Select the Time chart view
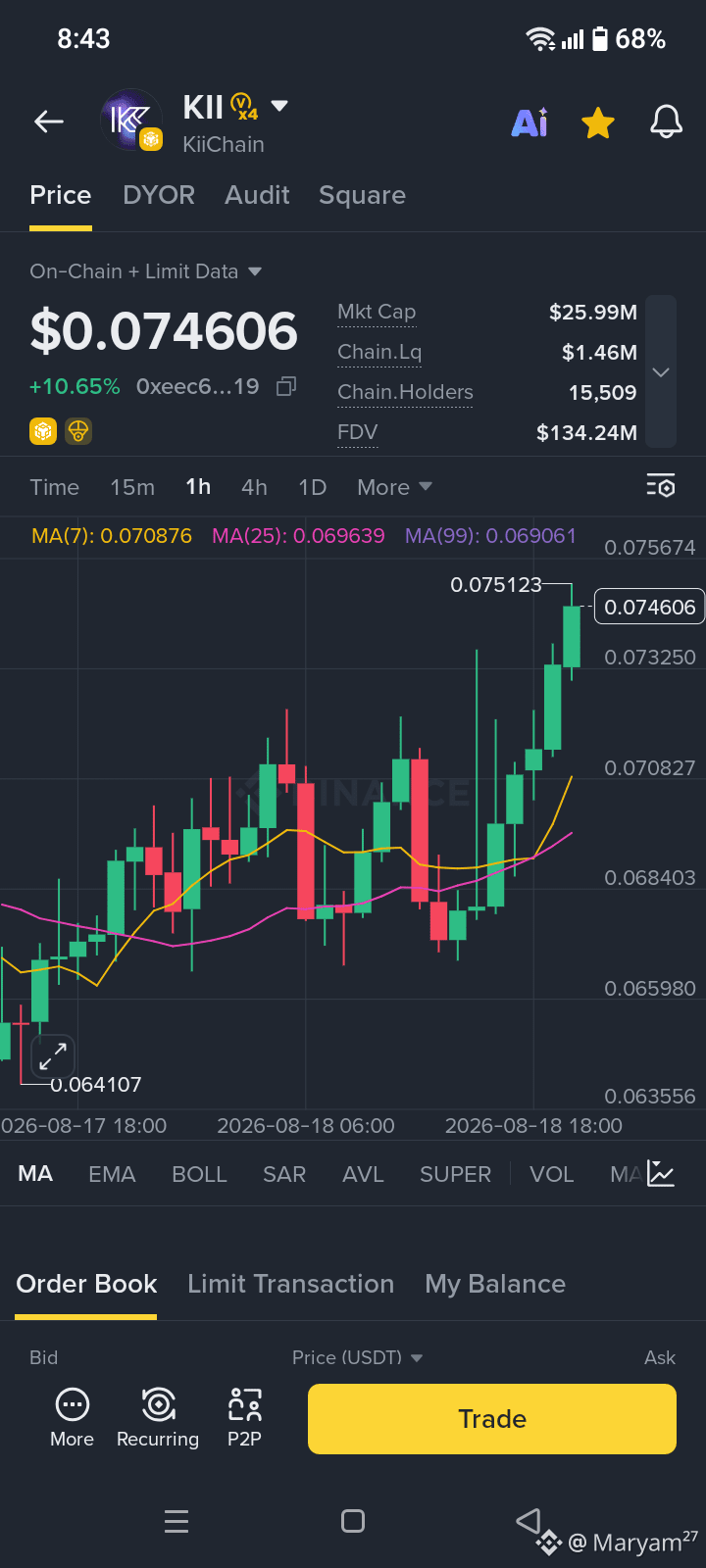Image resolution: width=706 pixels, height=1568 pixels. click(54, 487)
